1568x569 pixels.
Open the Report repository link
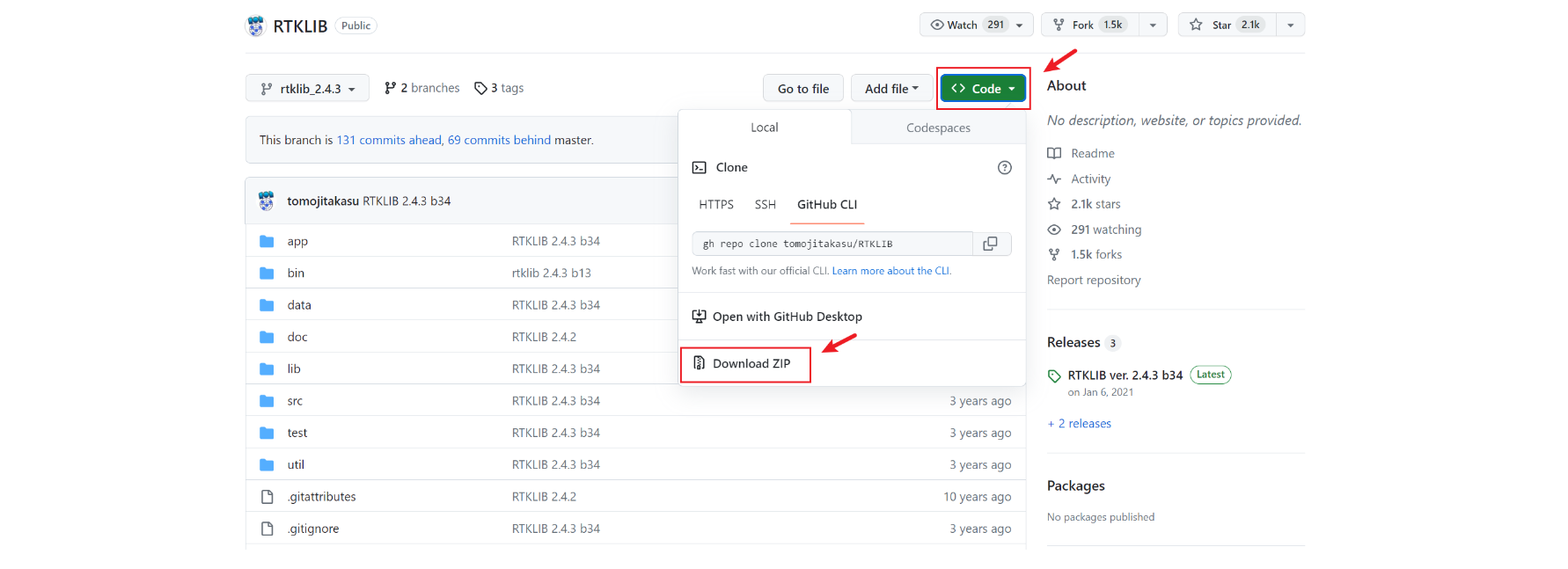(x=1094, y=280)
